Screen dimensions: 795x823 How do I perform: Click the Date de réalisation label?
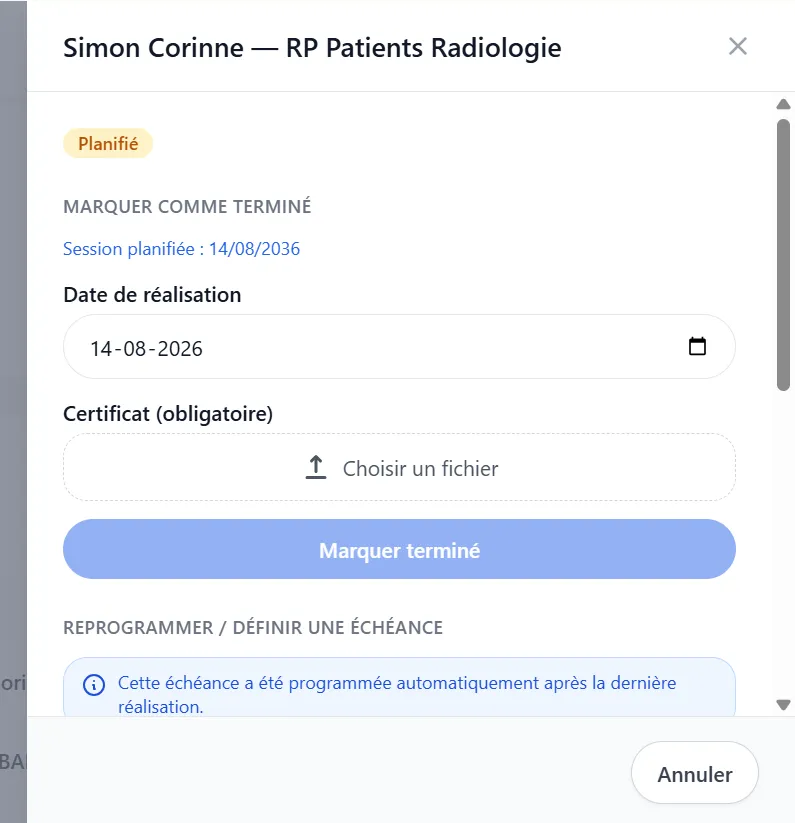coord(152,295)
